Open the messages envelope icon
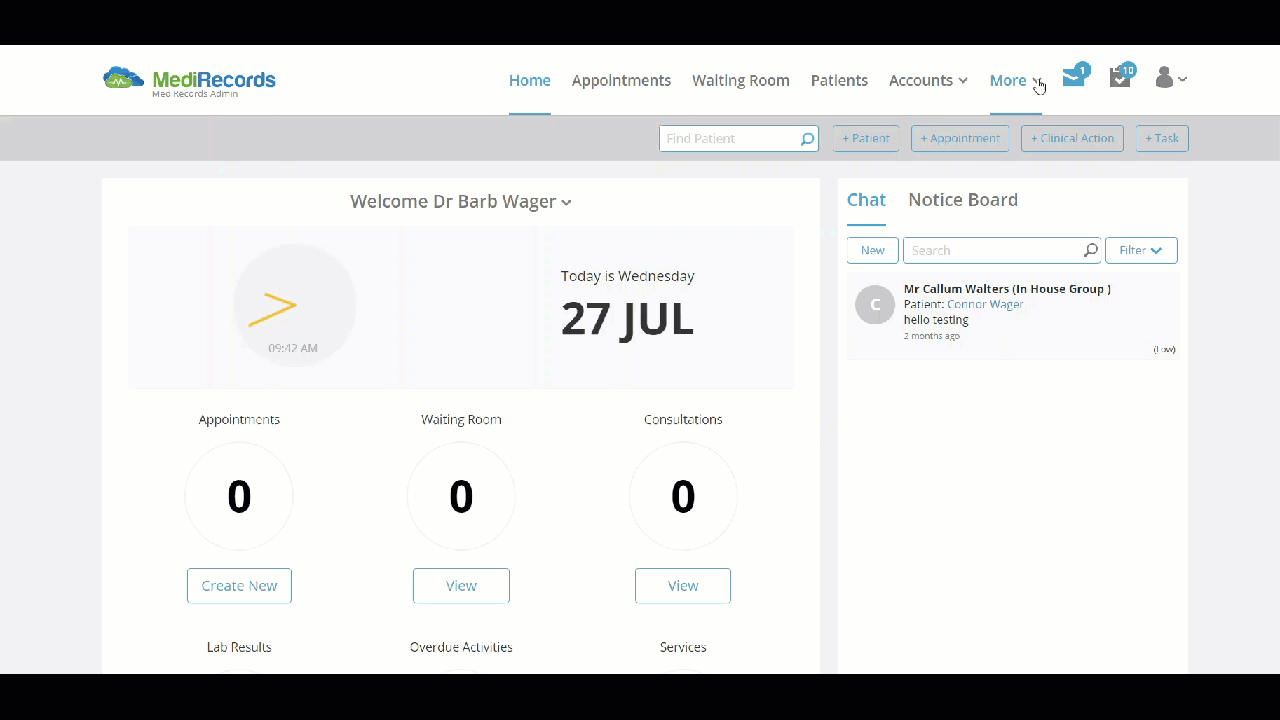This screenshot has height=720, width=1280. click(x=1075, y=77)
